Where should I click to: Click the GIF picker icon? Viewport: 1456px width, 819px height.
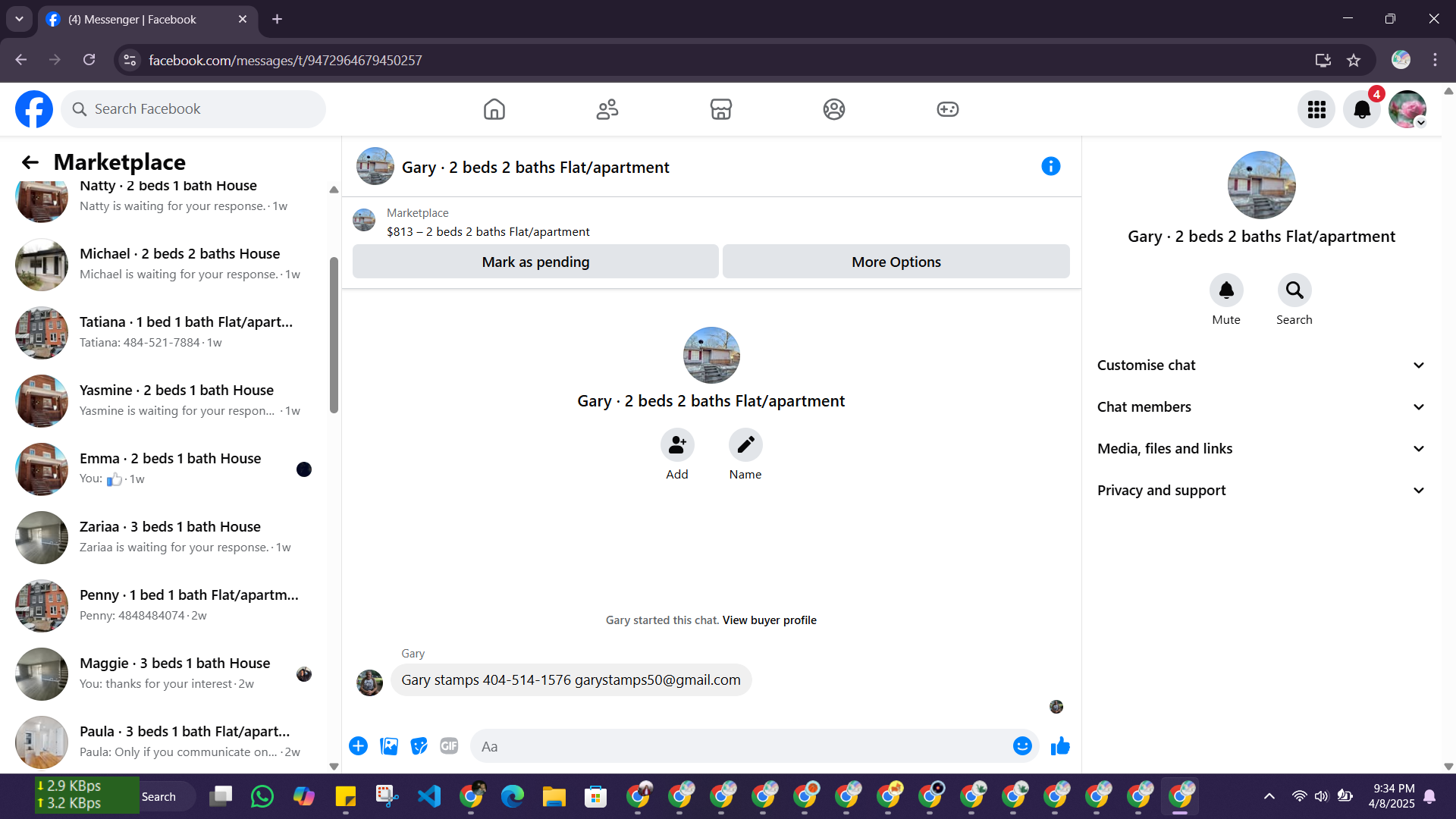pyautogui.click(x=449, y=746)
